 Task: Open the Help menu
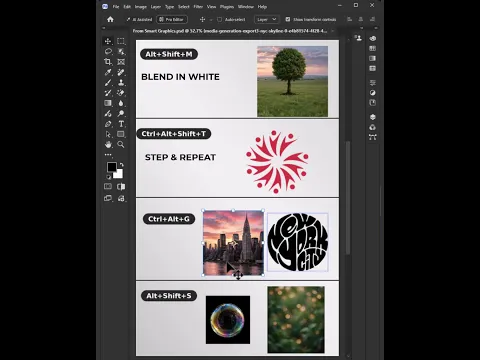262,7
